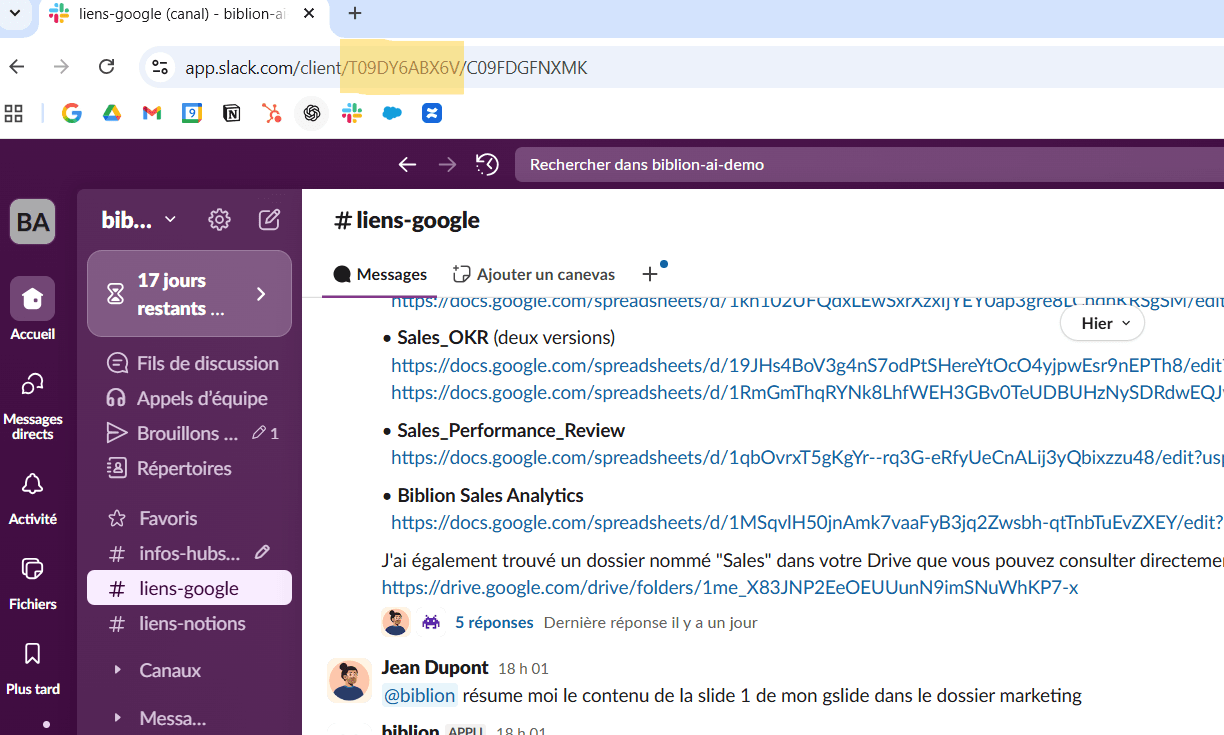Open the Biblion Sales Analytics spreadsheet link
Viewport: 1224px width, 735px height.
pos(807,522)
